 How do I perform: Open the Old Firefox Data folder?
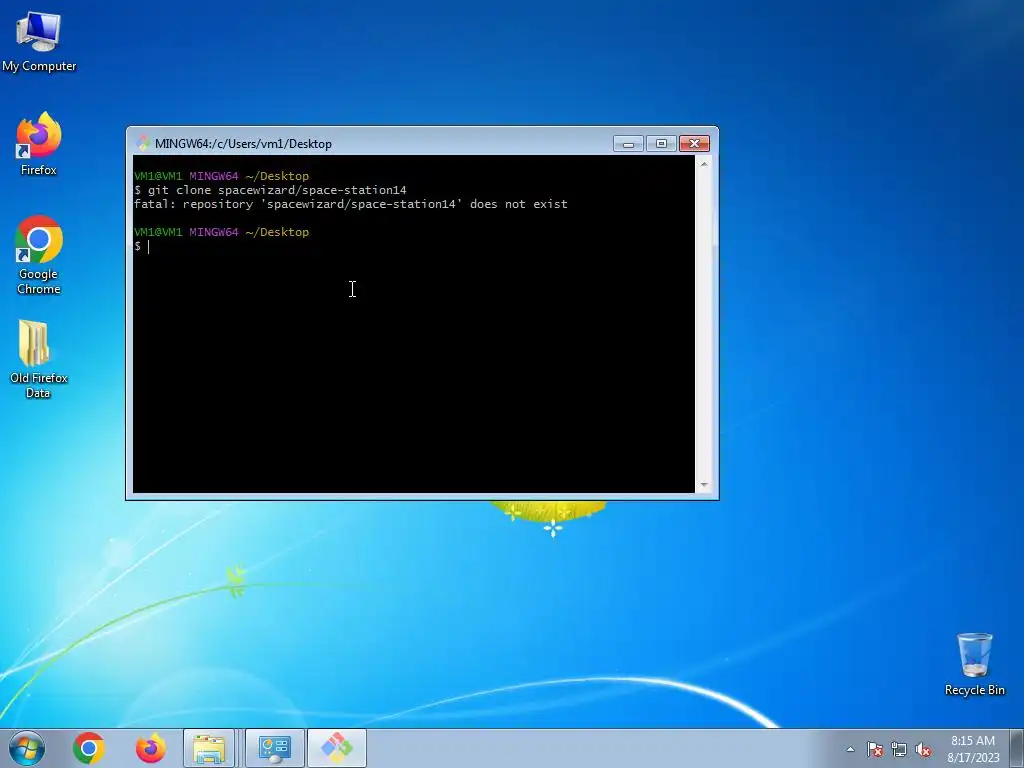pyautogui.click(x=39, y=359)
